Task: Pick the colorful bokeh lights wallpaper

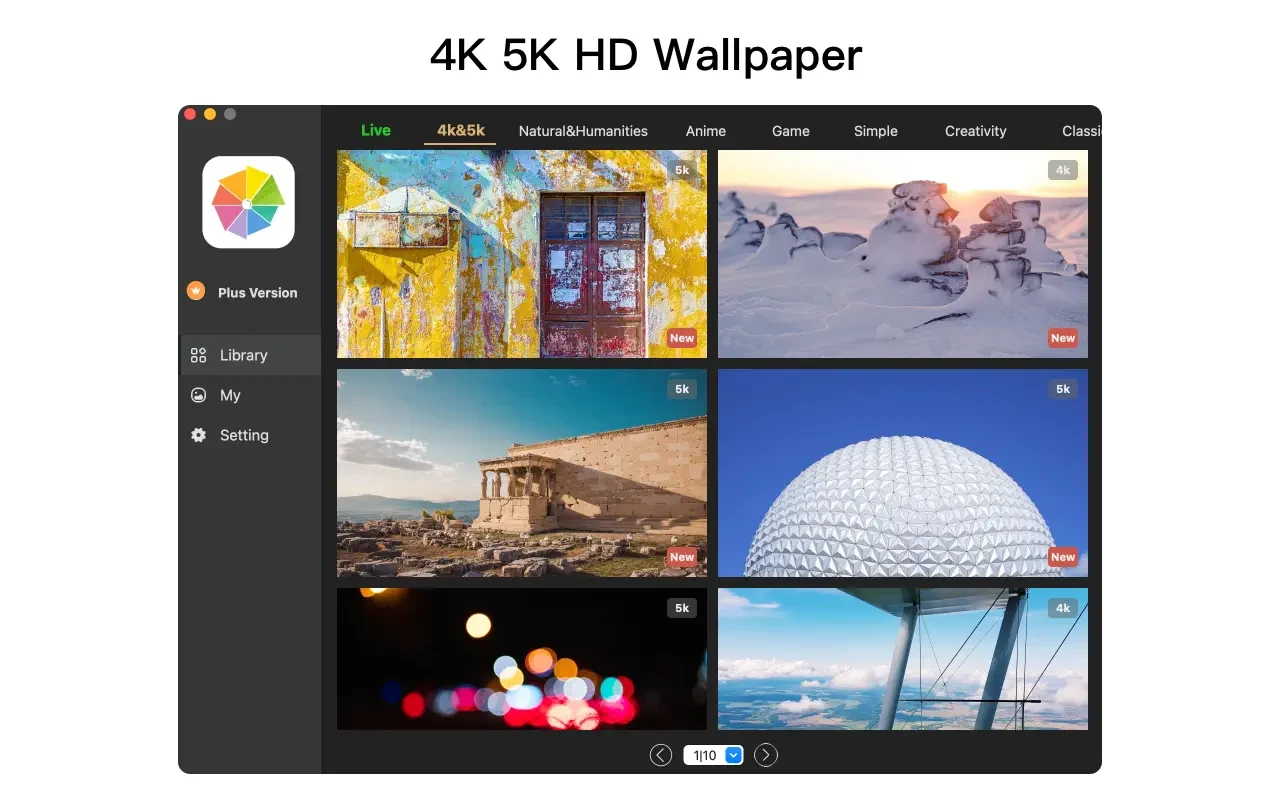Action: [521, 658]
